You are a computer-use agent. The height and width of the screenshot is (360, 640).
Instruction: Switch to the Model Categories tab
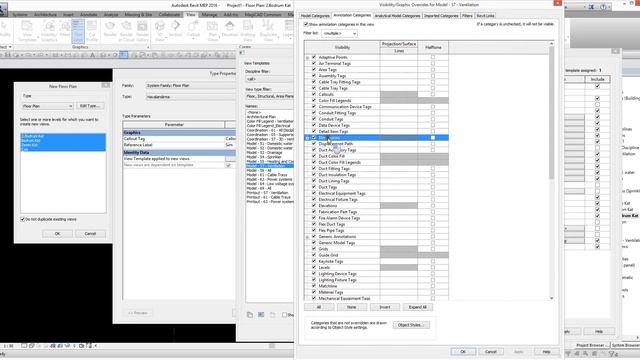[315, 16]
